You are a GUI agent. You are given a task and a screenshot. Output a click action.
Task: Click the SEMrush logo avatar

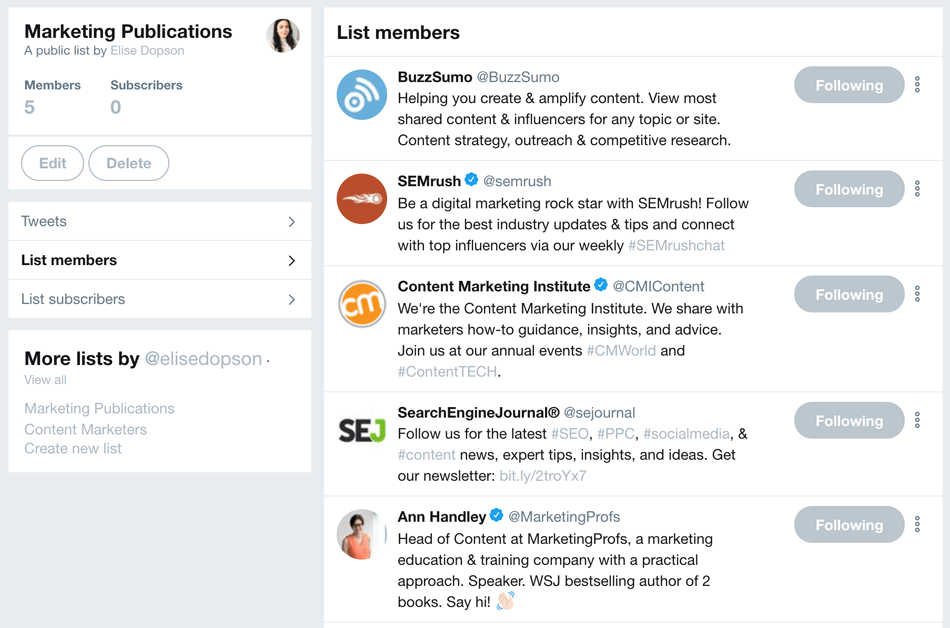[x=359, y=199]
